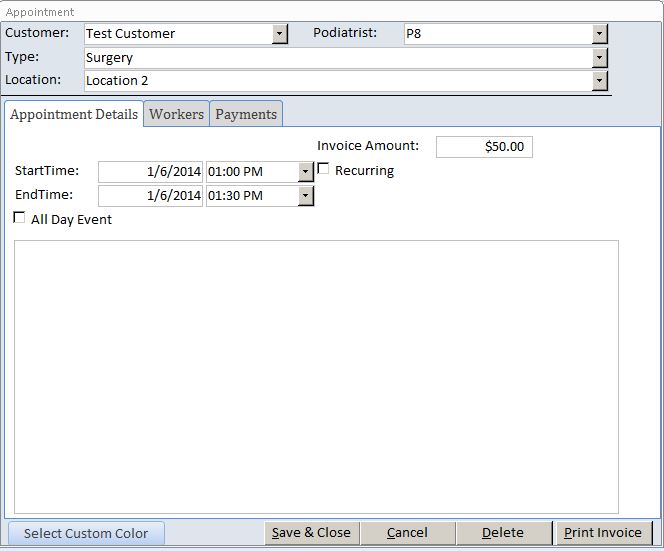Click the Save & Close button

pos(312,533)
